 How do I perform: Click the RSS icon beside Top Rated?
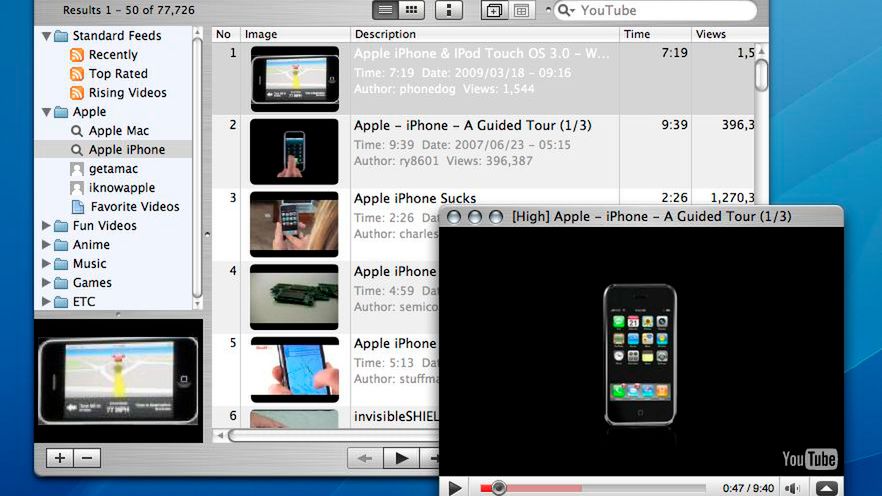point(77,74)
